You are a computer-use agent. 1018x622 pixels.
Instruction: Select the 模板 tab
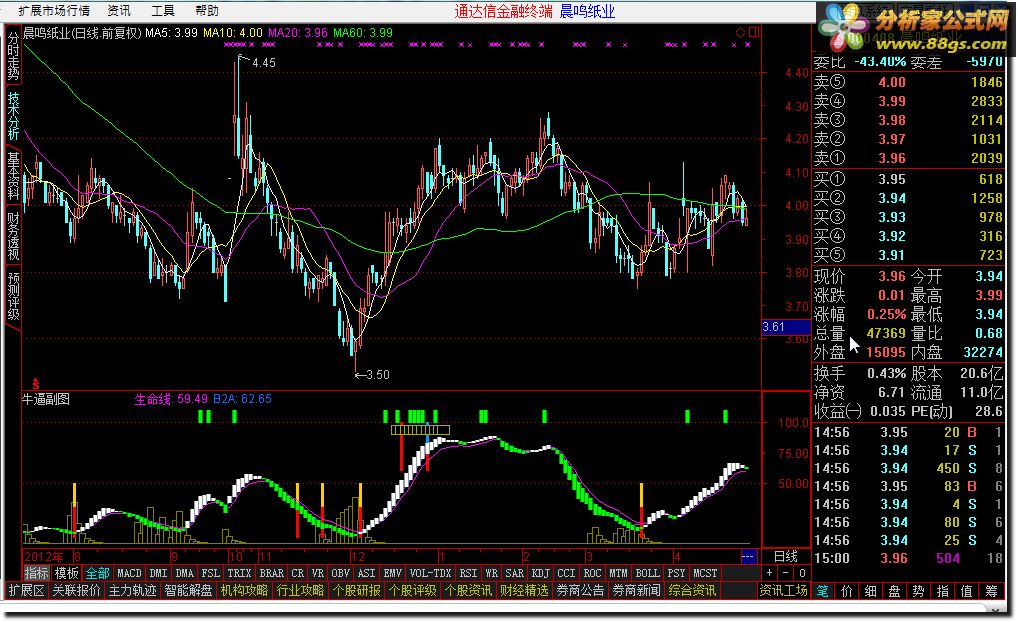click(66, 573)
